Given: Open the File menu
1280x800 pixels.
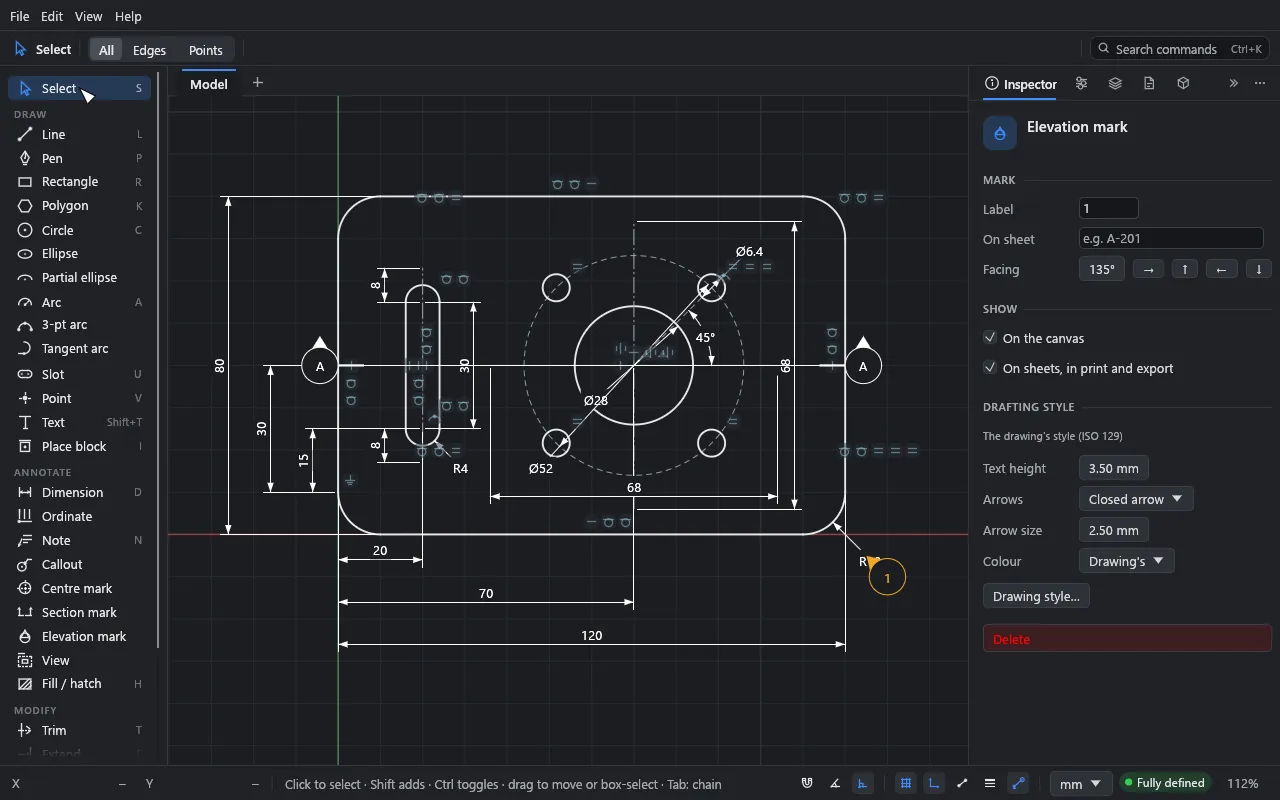Looking at the screenshot, I should point(20,16).
